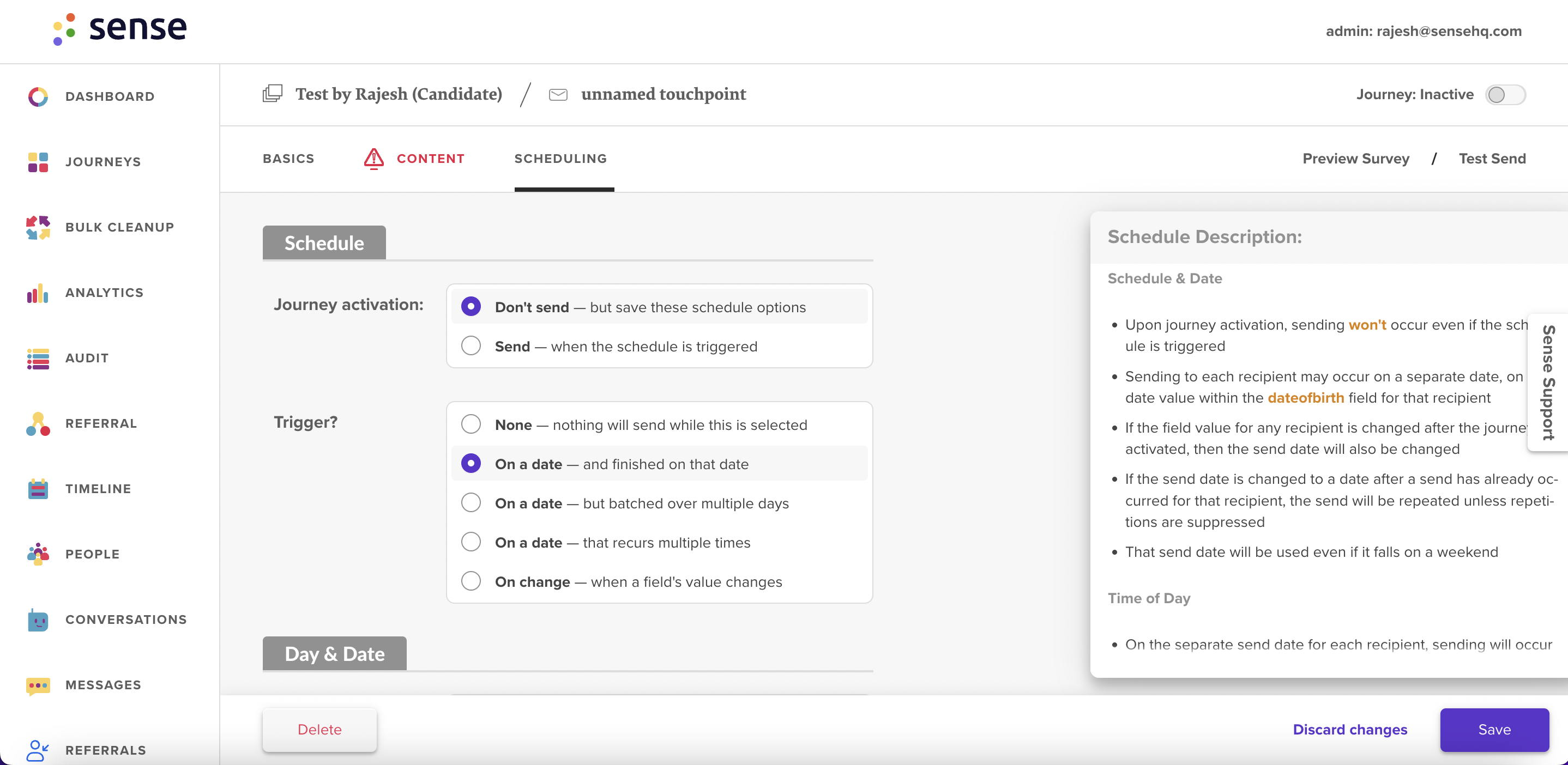Click the Schedule Description heading
This screenshot has height=765, width=1568.
[x=1204, y=236]
